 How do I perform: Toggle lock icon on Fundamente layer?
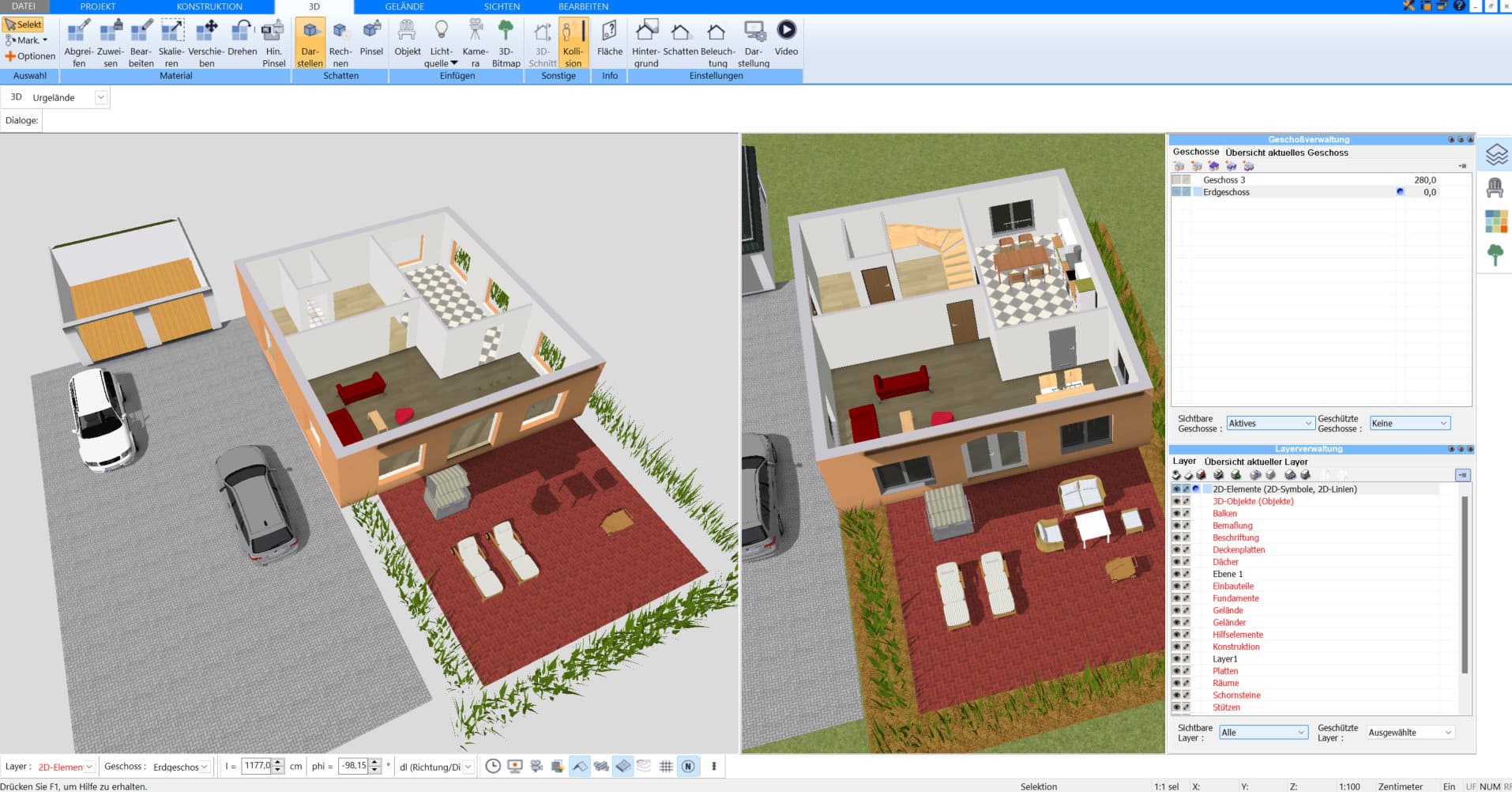(1186, 598)
